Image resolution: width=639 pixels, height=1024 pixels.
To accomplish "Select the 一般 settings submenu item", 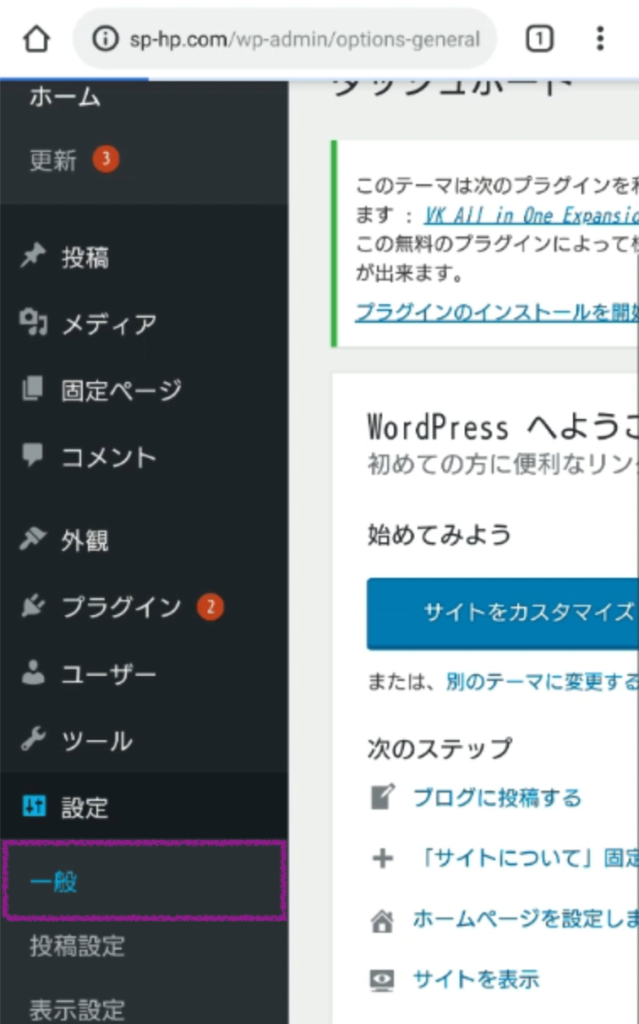I will click(54, 882).
